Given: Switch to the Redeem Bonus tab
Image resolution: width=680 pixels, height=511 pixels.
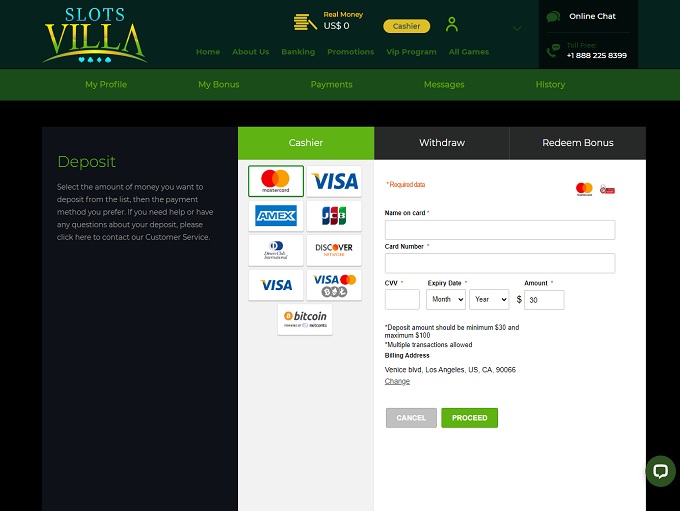Looking at the screenshot, I should click(578, 143).
